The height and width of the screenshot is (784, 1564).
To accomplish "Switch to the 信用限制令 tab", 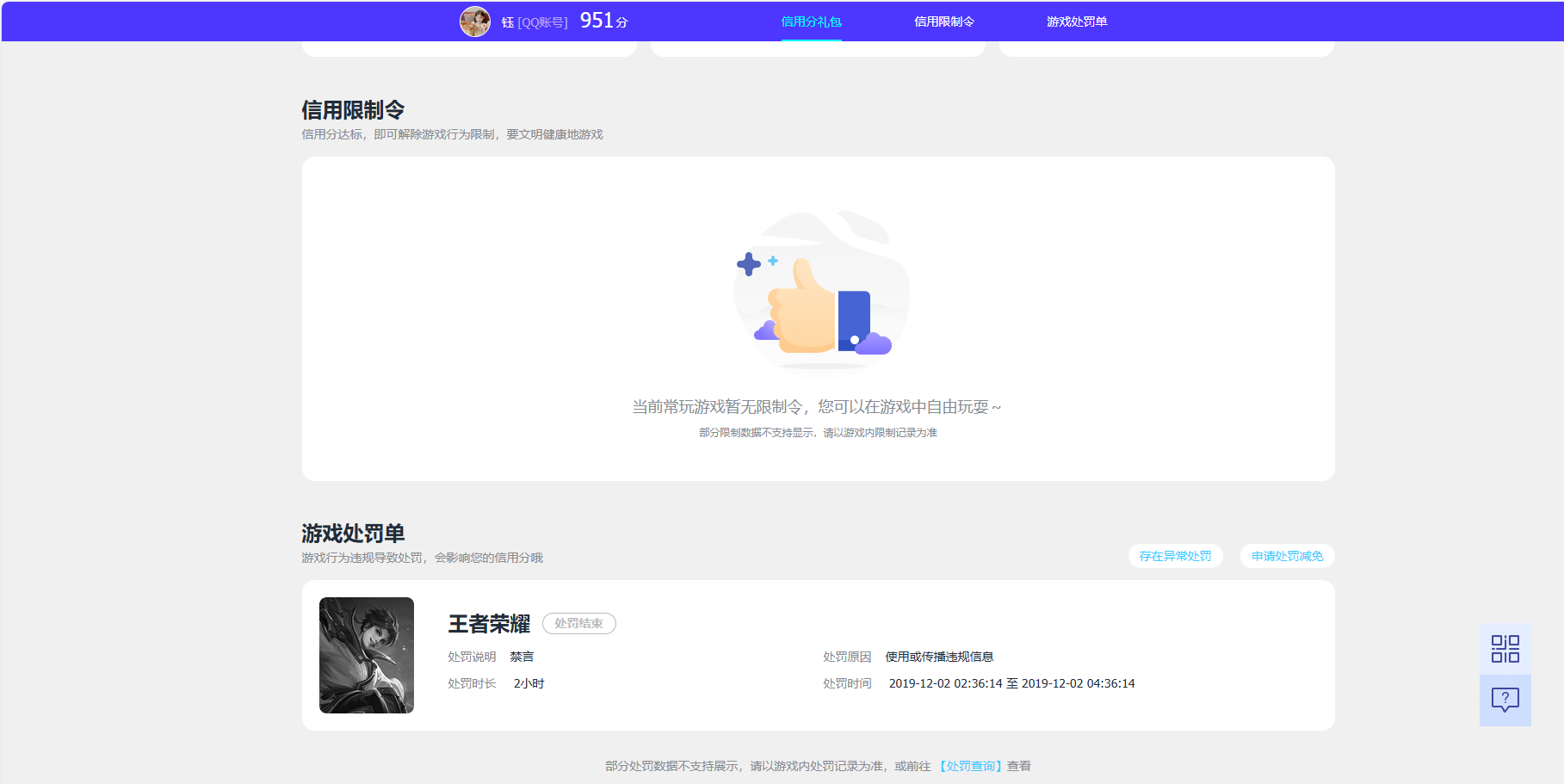I will (x=943, y=22).
